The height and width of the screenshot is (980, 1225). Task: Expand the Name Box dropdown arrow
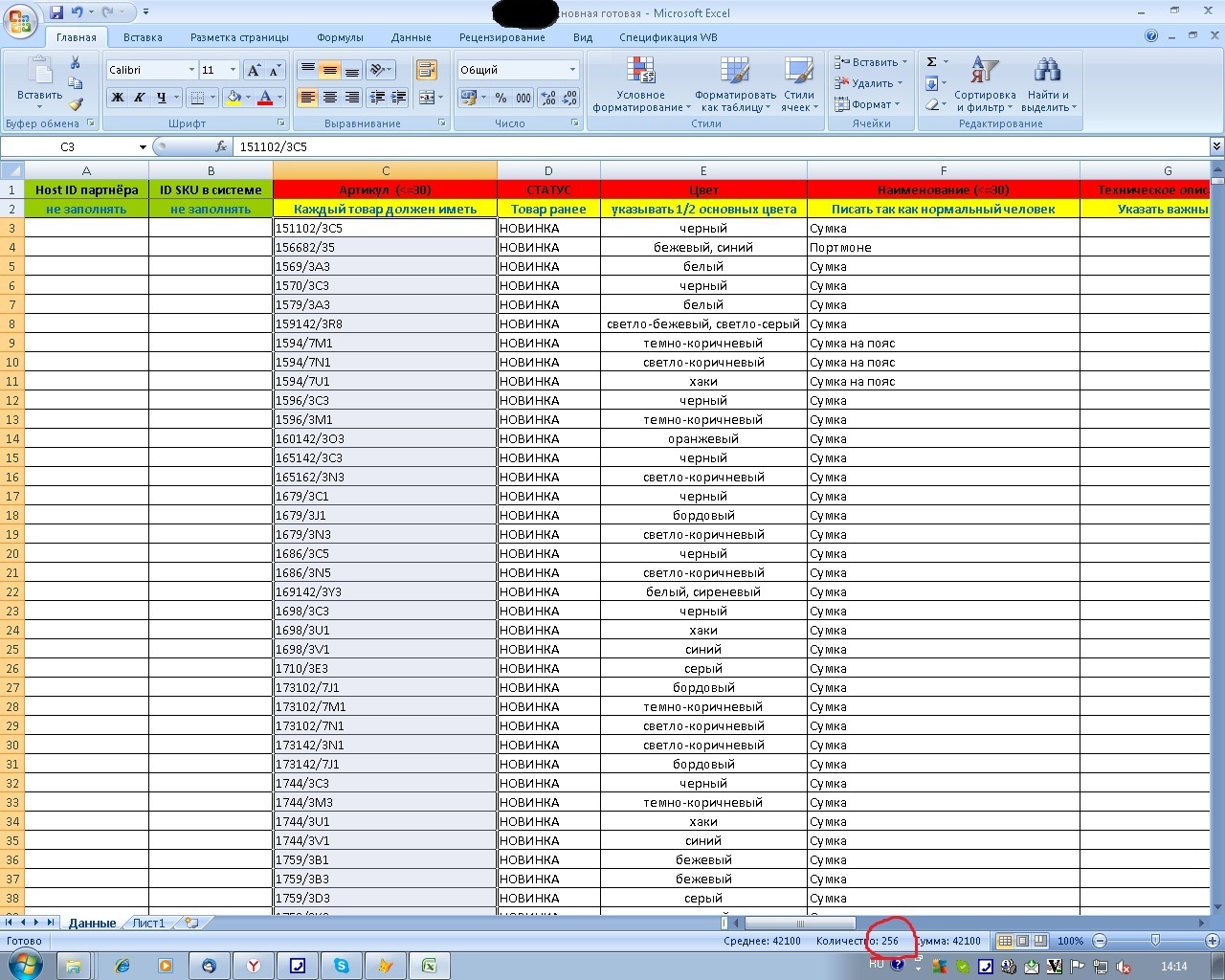[x=143, y=147]
